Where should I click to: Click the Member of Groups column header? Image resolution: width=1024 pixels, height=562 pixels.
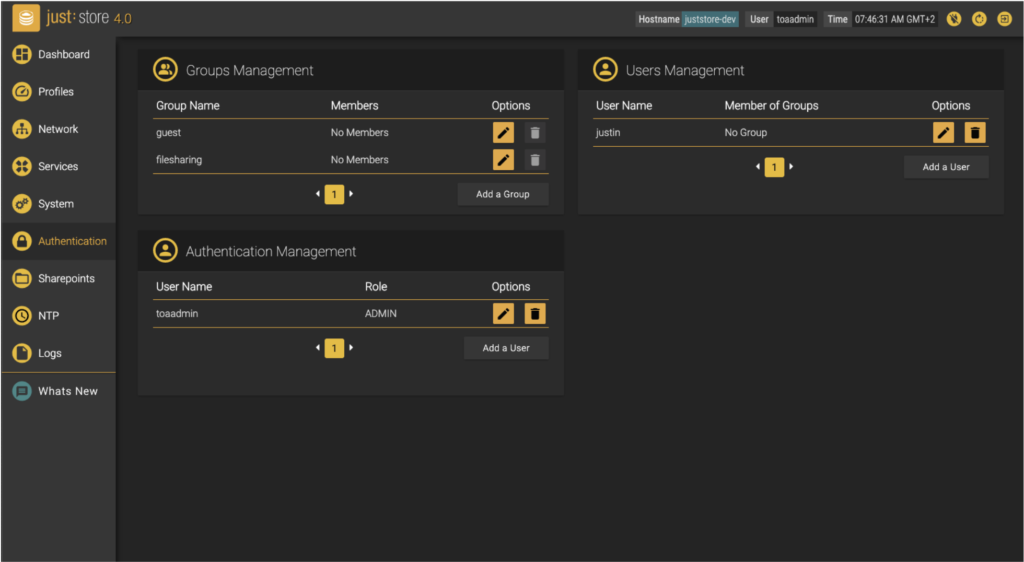pyautogui.click(x=771, y=106)
